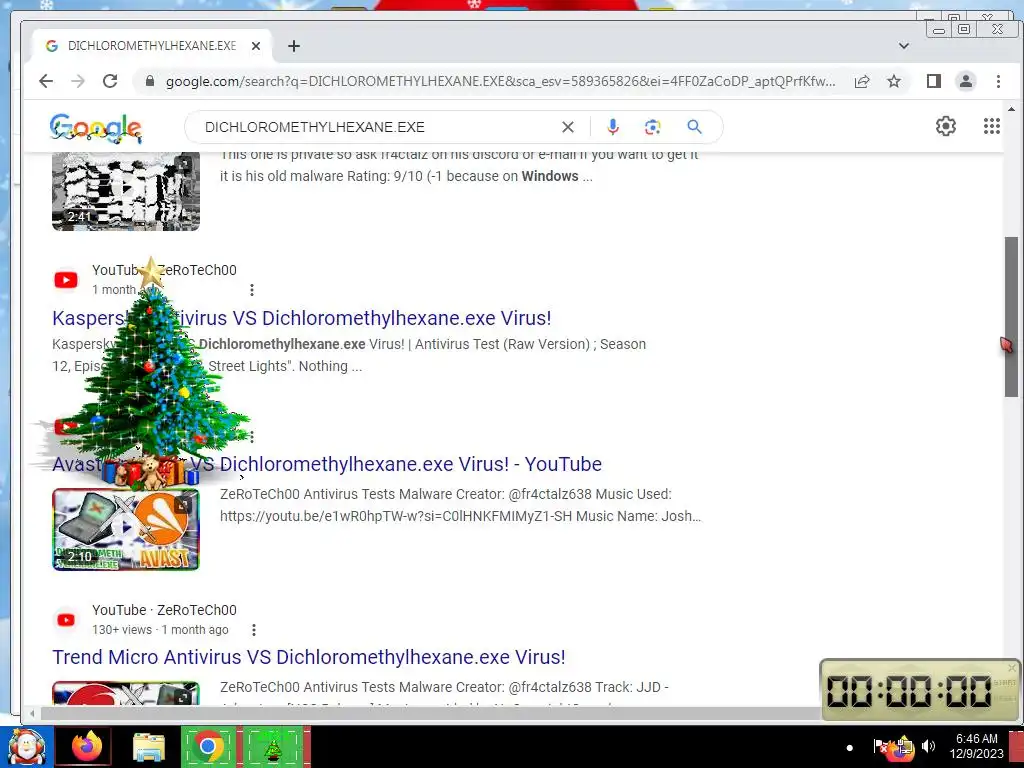Close the DICHLOROMETHYLHEXANE.EXE tab
This screenshot has height=768, width=1024.
[x=256, y=46]
